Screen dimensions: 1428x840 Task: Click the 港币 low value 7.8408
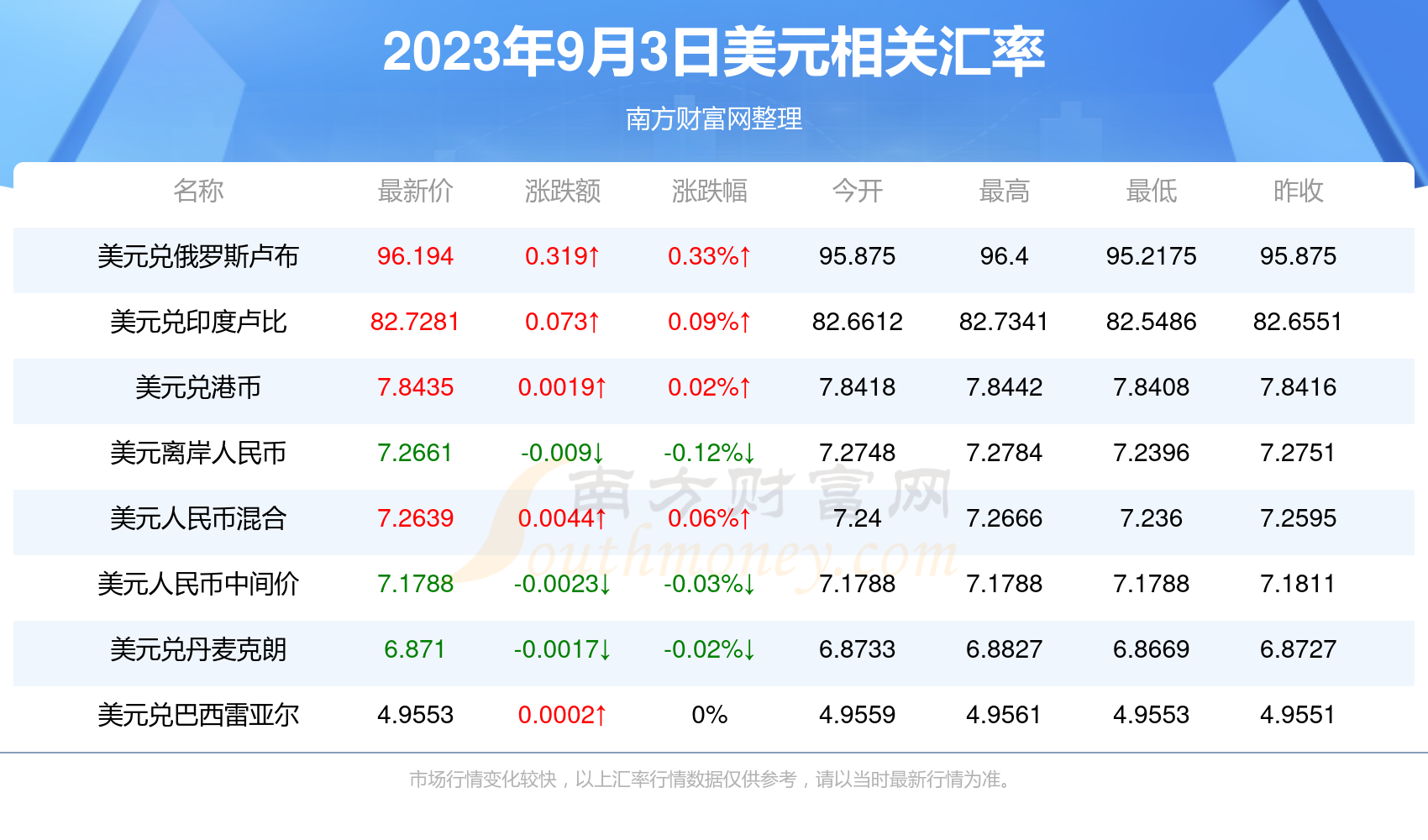1151,387
